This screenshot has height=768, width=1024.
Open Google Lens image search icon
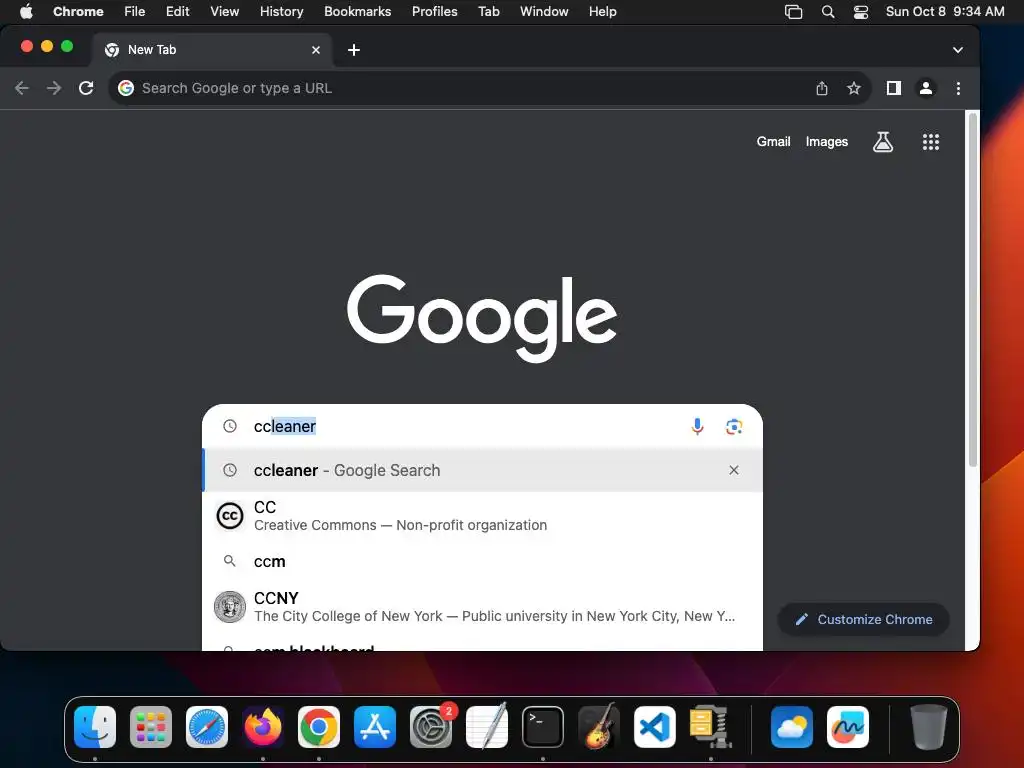tap(734, 426)
